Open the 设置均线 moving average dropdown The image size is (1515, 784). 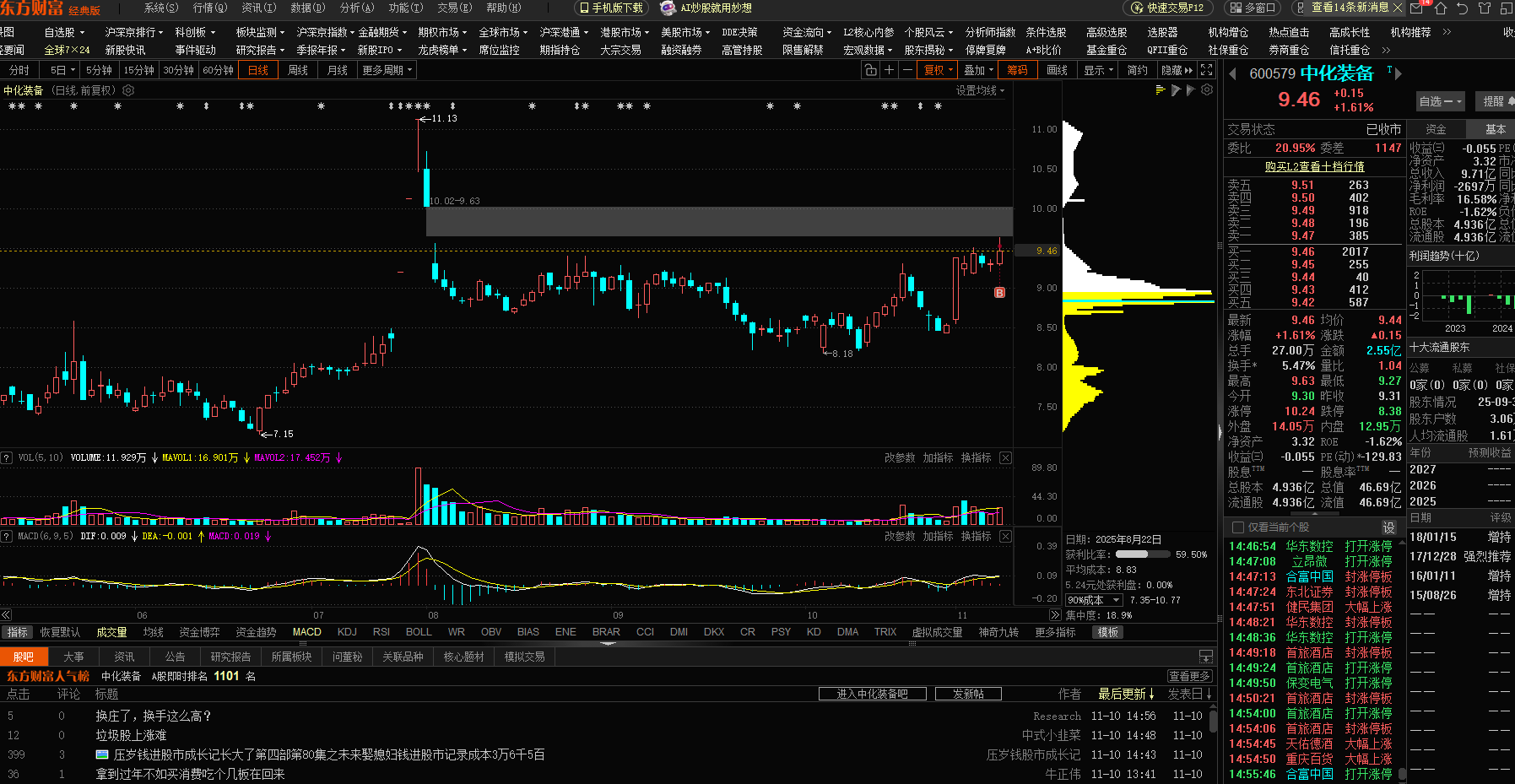point(981,90)
